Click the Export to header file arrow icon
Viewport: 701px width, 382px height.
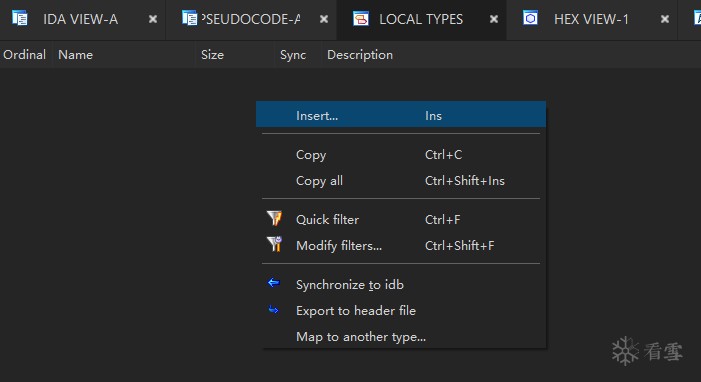point(274,310)
